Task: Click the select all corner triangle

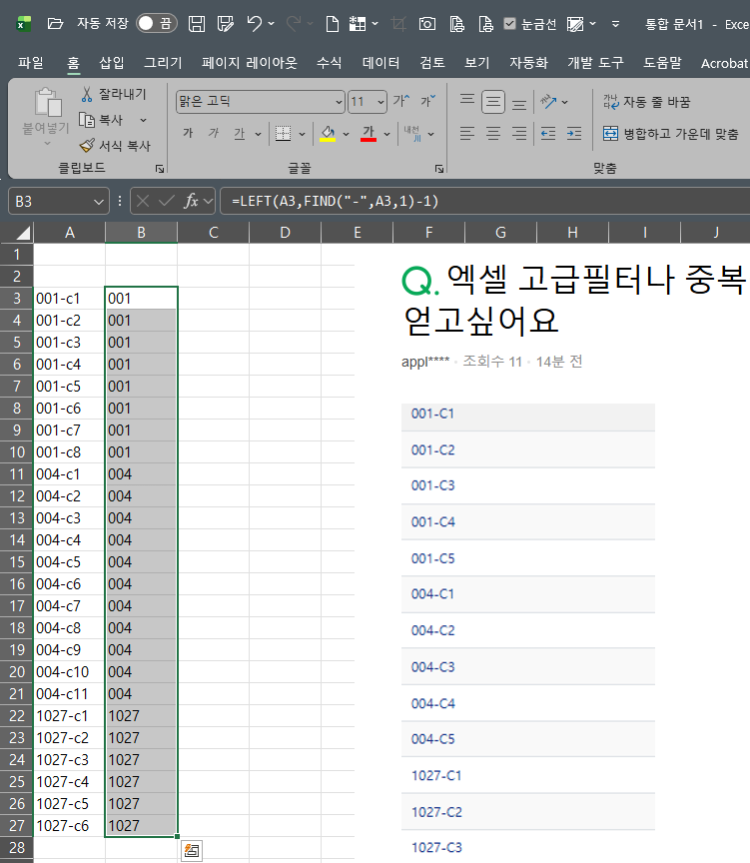Action: click(x=21, y=233)
